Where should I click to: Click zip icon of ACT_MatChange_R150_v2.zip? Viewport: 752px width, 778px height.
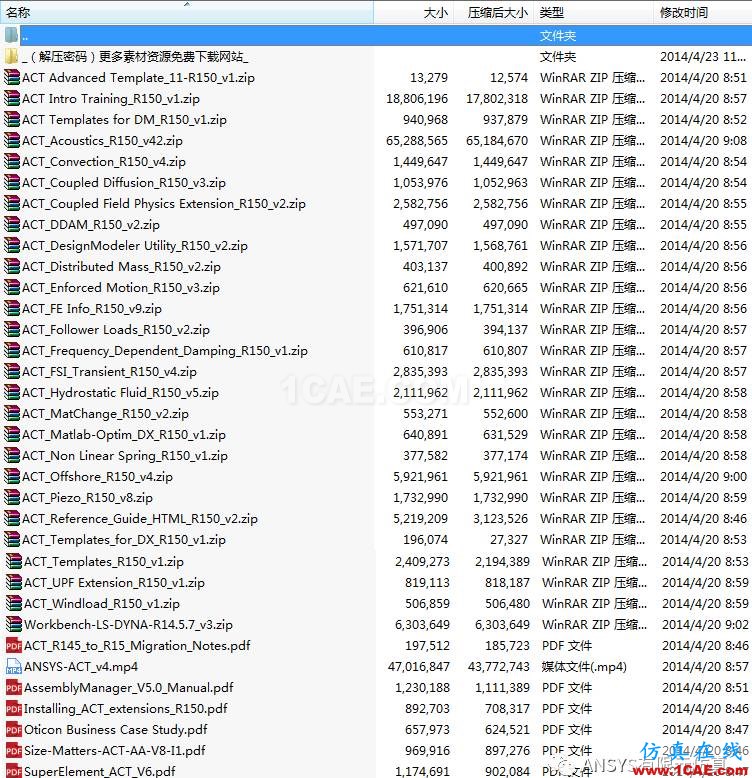point(12,413)
